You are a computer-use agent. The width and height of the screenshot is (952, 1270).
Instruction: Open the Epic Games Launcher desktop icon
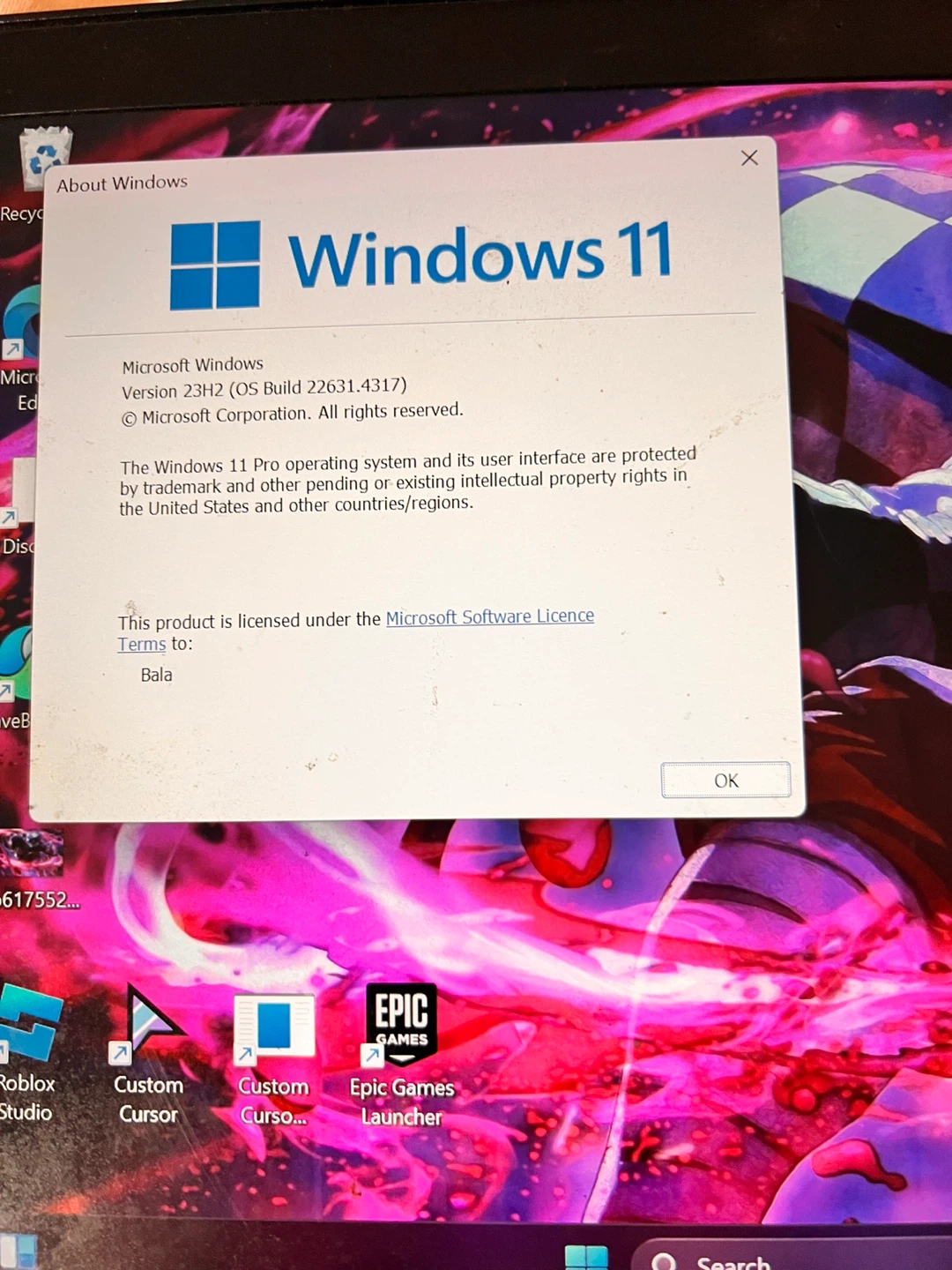(x=402, y=1055)
